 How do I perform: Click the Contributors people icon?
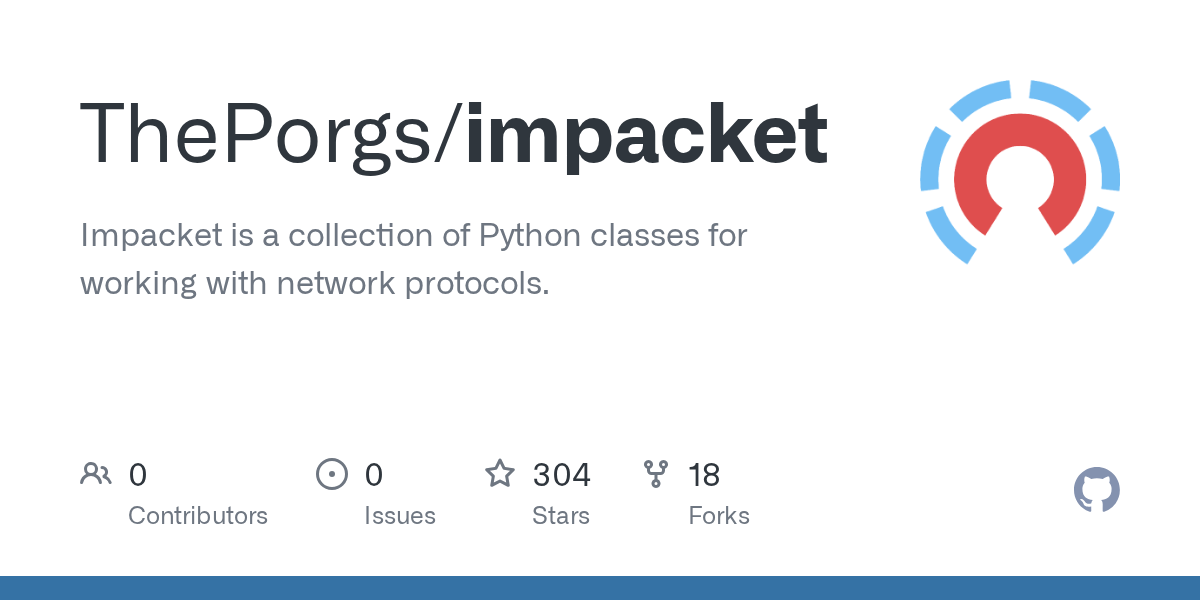(96, 474)
